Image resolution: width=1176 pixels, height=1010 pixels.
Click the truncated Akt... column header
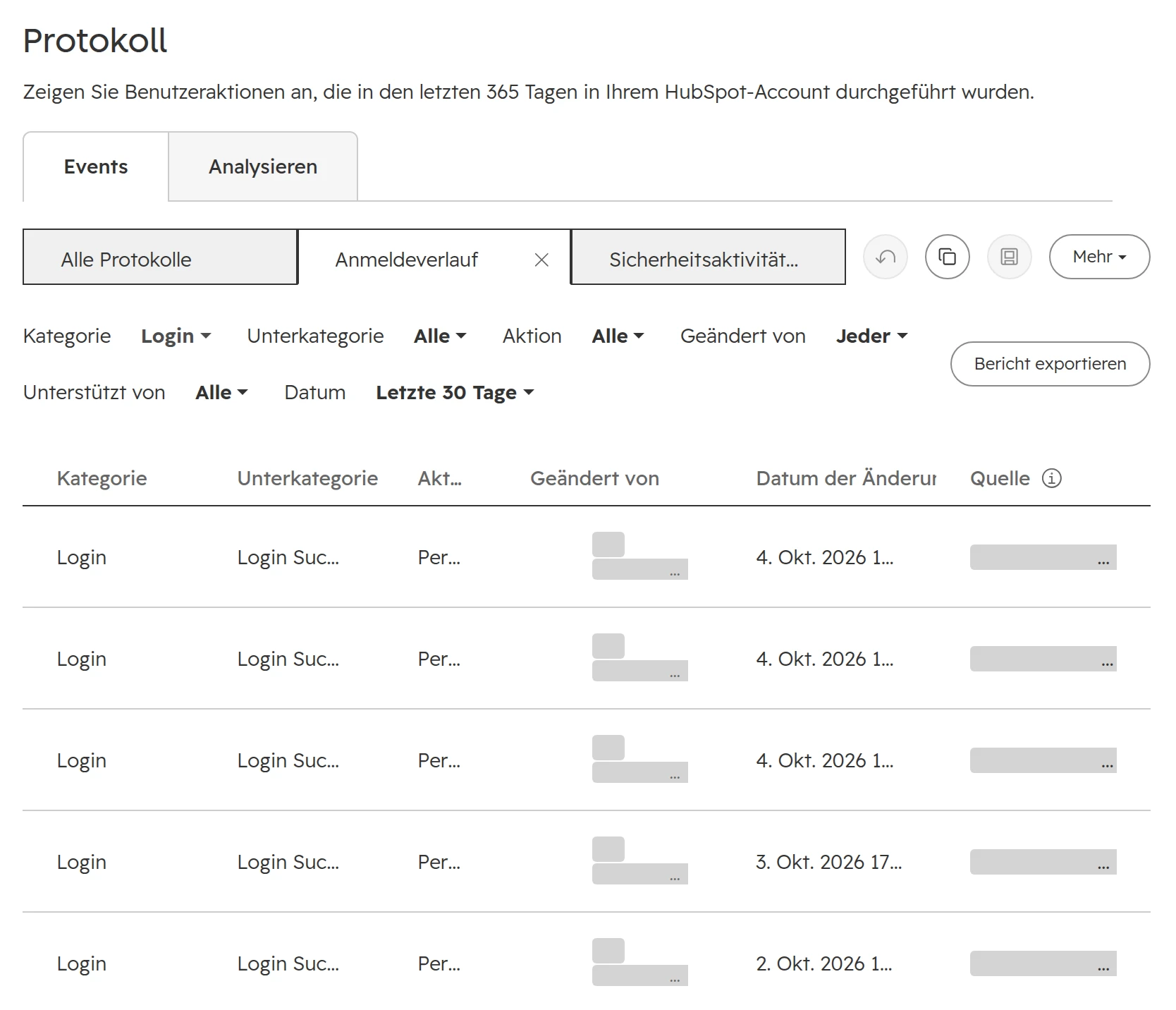(x=439, y=478)
